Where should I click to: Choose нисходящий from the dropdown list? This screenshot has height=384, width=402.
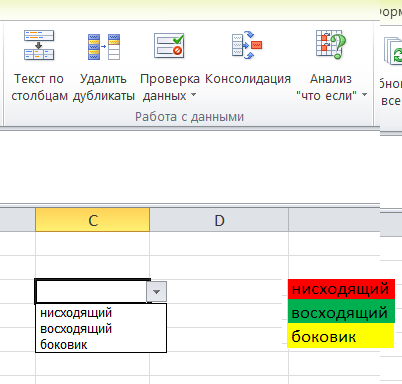click(x=76, y=313)
